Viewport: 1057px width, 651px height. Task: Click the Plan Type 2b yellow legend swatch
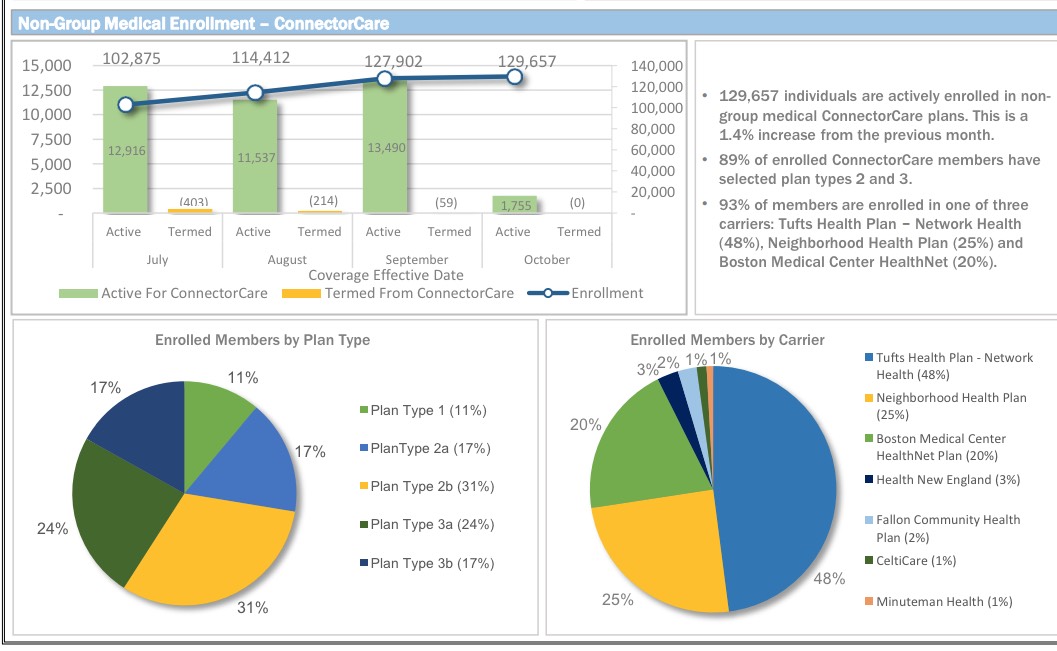pos(364,487)
